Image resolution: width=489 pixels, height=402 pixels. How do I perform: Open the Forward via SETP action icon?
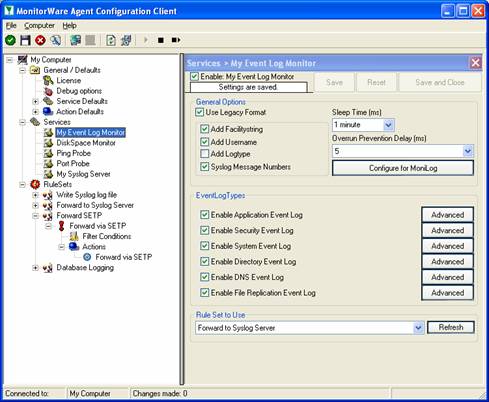pos(87,257)
